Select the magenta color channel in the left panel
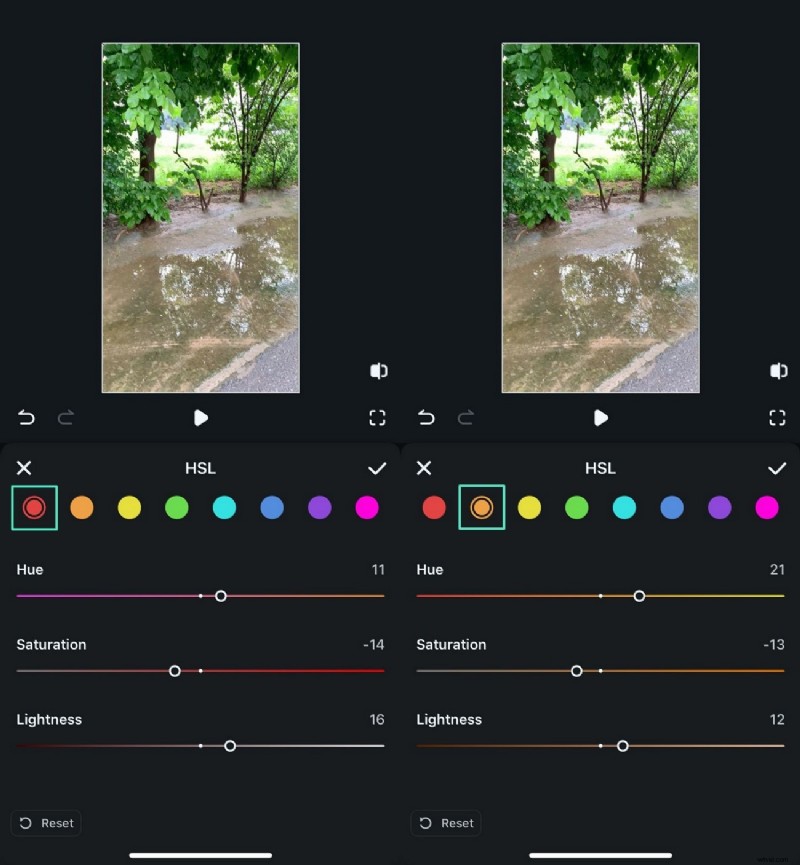Viewport: 800px width, 865px height. [367, 507]
